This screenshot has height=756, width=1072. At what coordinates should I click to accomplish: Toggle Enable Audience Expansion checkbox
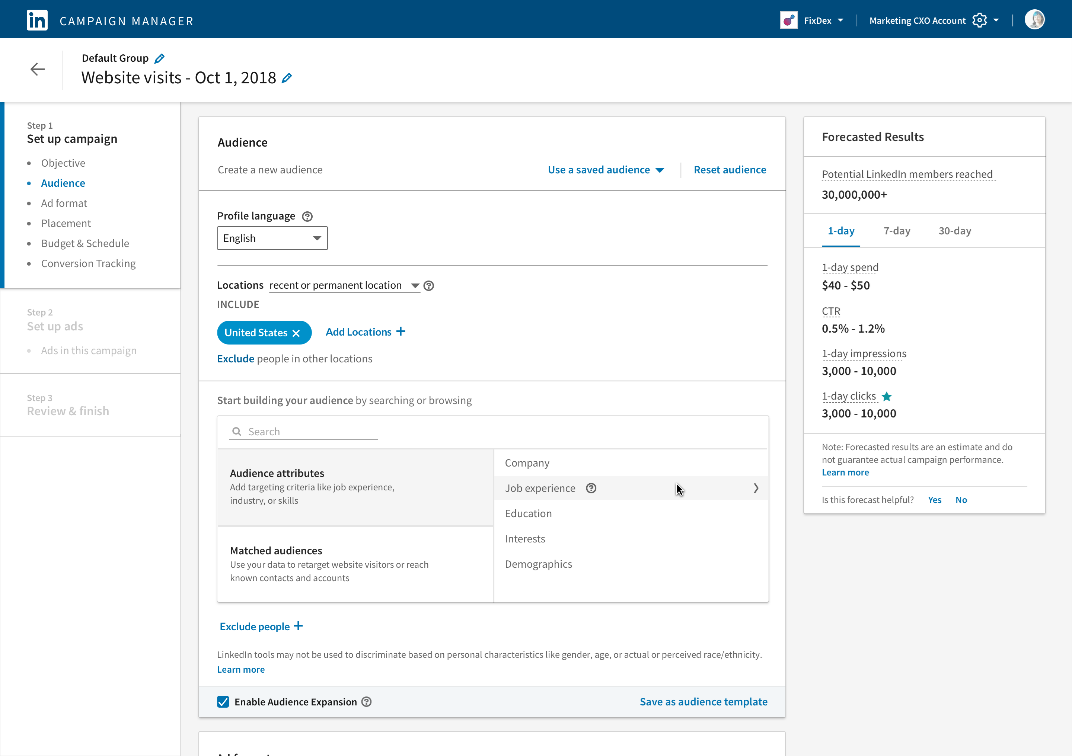coord(223,702)
